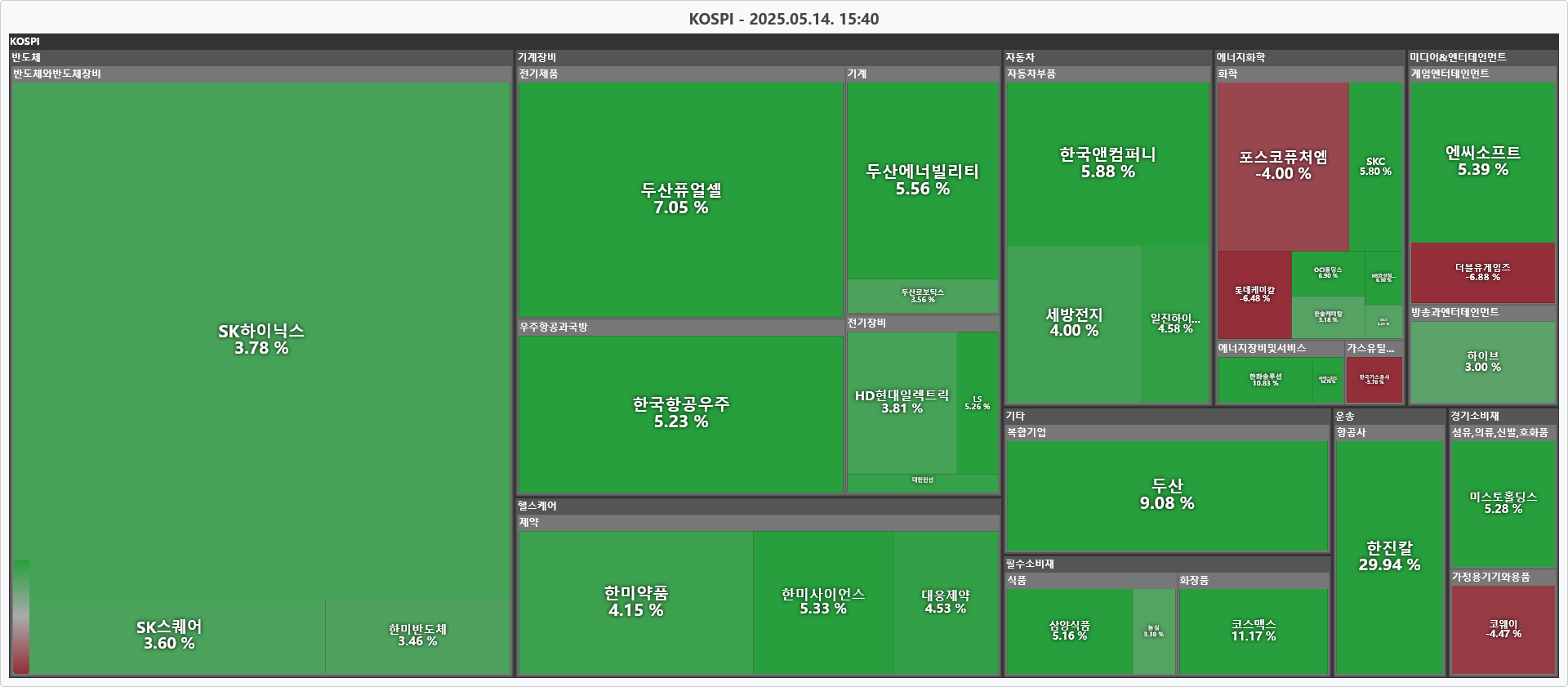Click the KOSPI 2025.05.14 chart title
The height and width of the screenshot is (687, 1568).
(784, 19)
